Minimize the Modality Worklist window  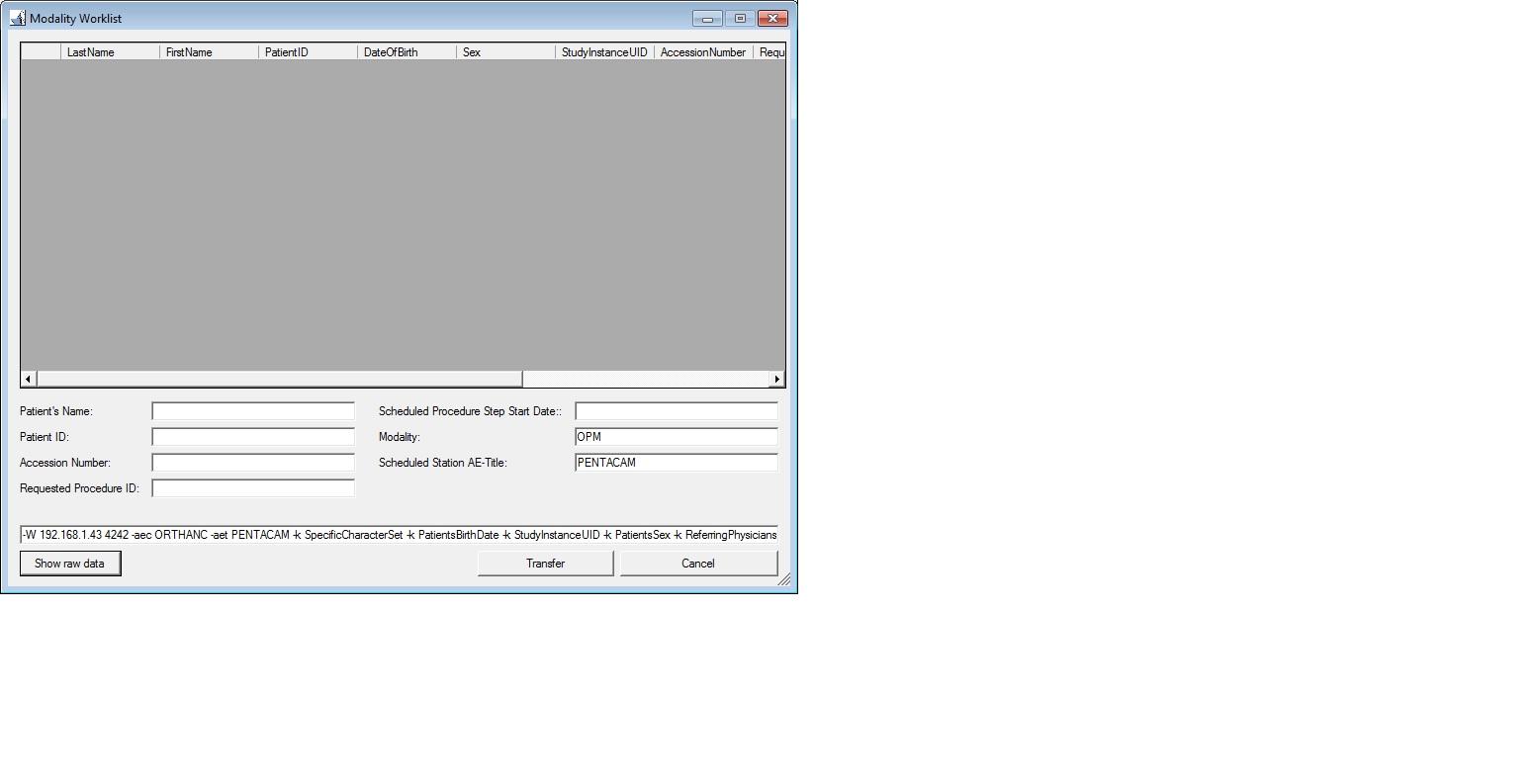(707, 18)
